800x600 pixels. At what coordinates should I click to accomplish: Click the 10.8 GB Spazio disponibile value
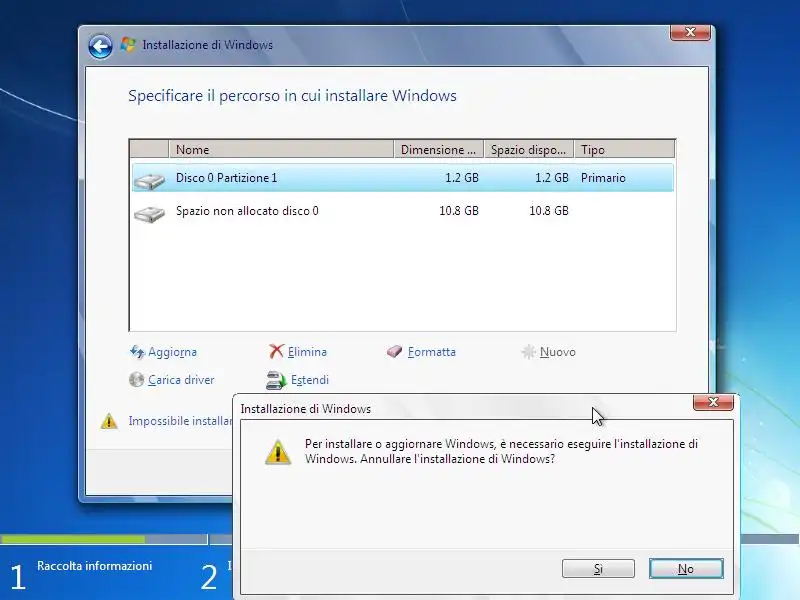[548, 211]
